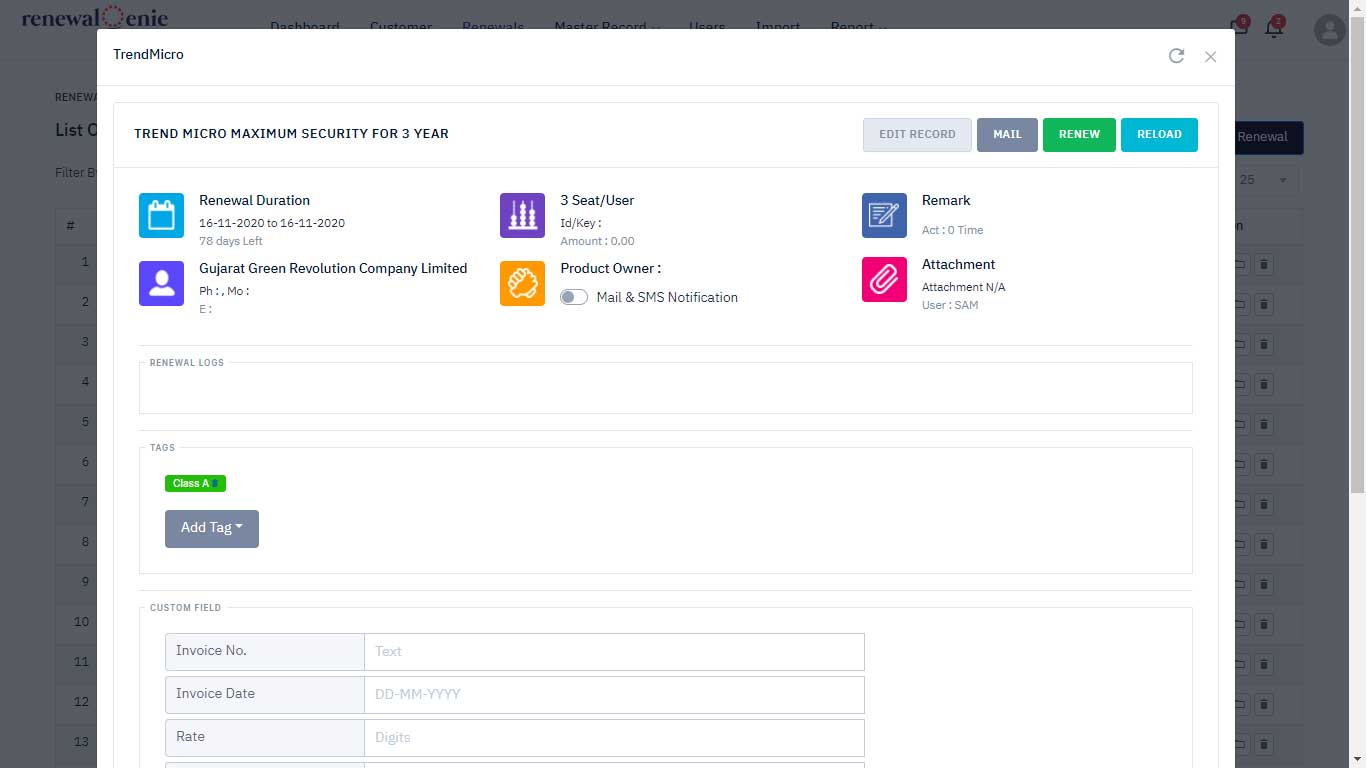Click the orange handshake icon beside Product Owner

[522, 283]
